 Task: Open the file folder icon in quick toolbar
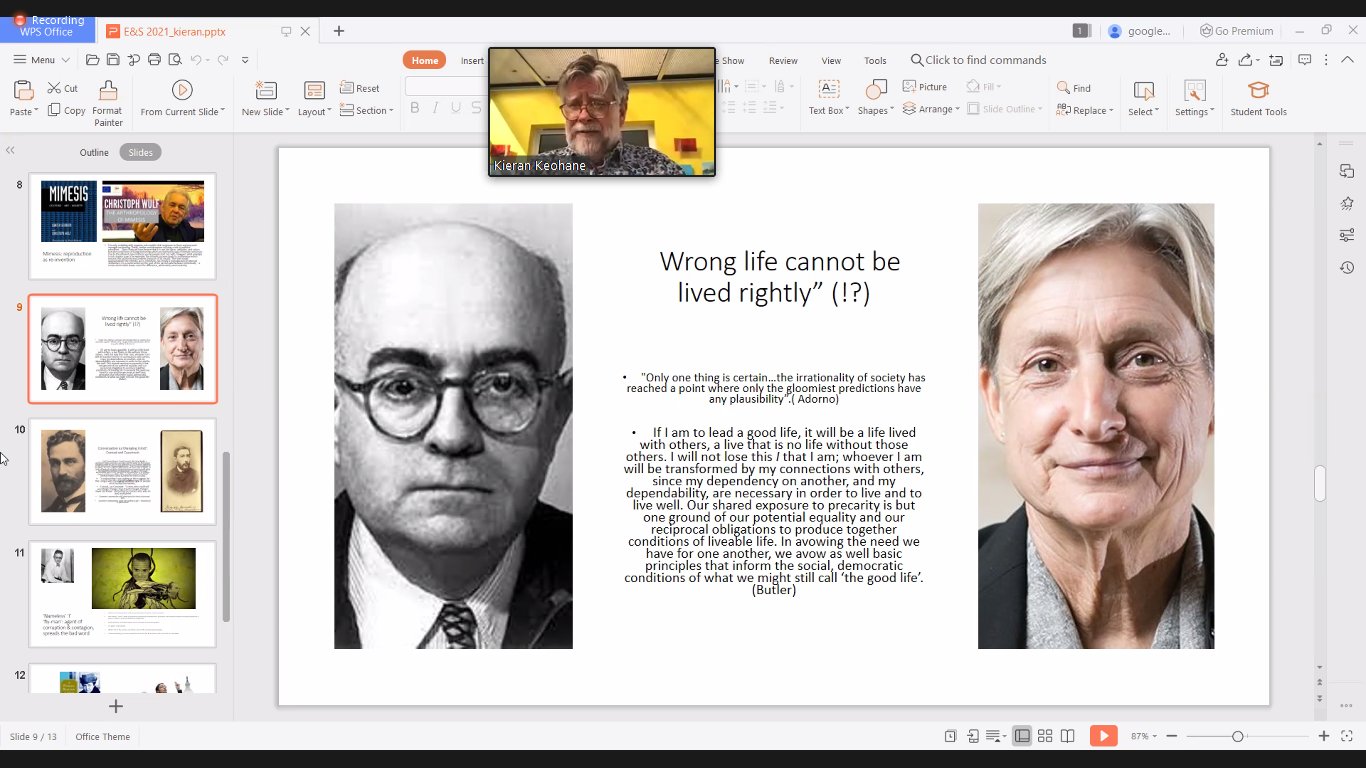[x=92, y=60]
